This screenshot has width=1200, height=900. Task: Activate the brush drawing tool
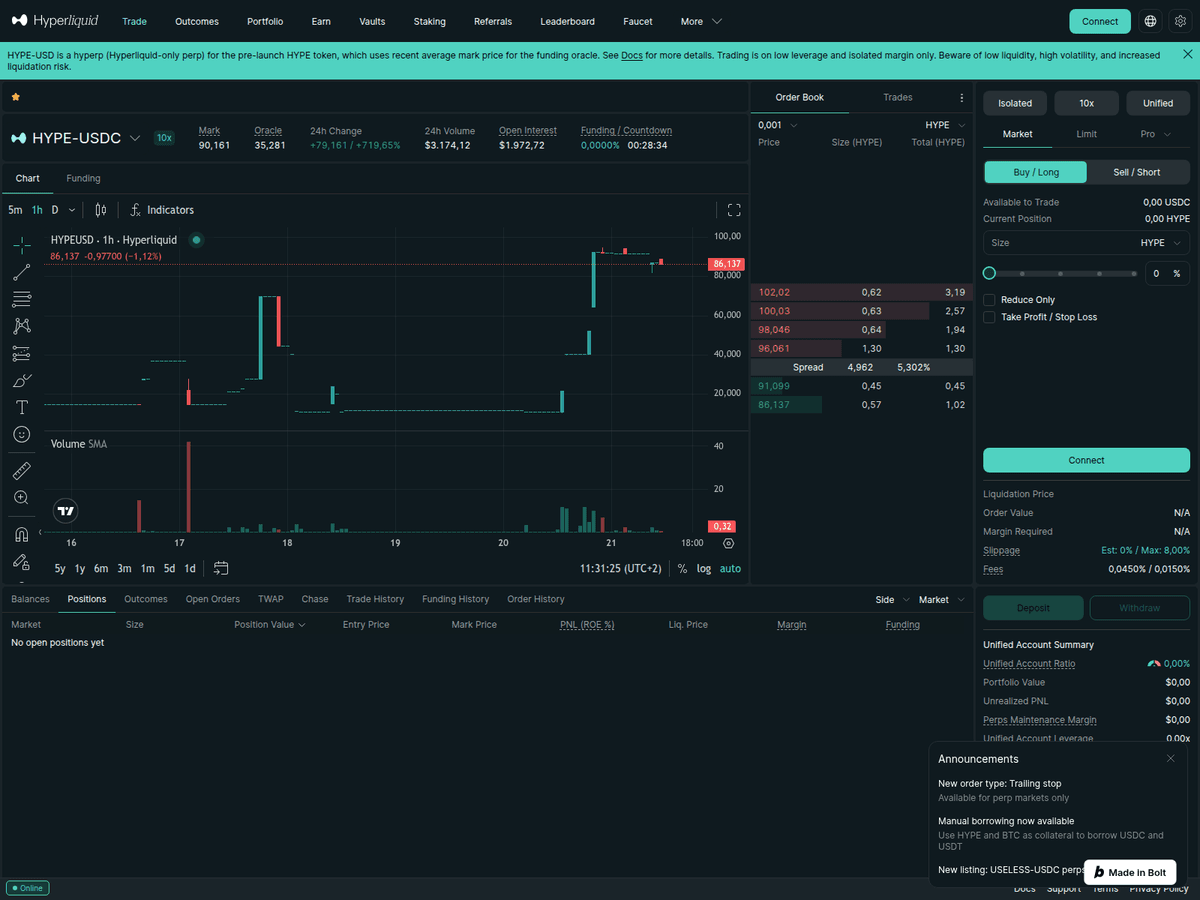pyautogui.click(x=21, y=380)
